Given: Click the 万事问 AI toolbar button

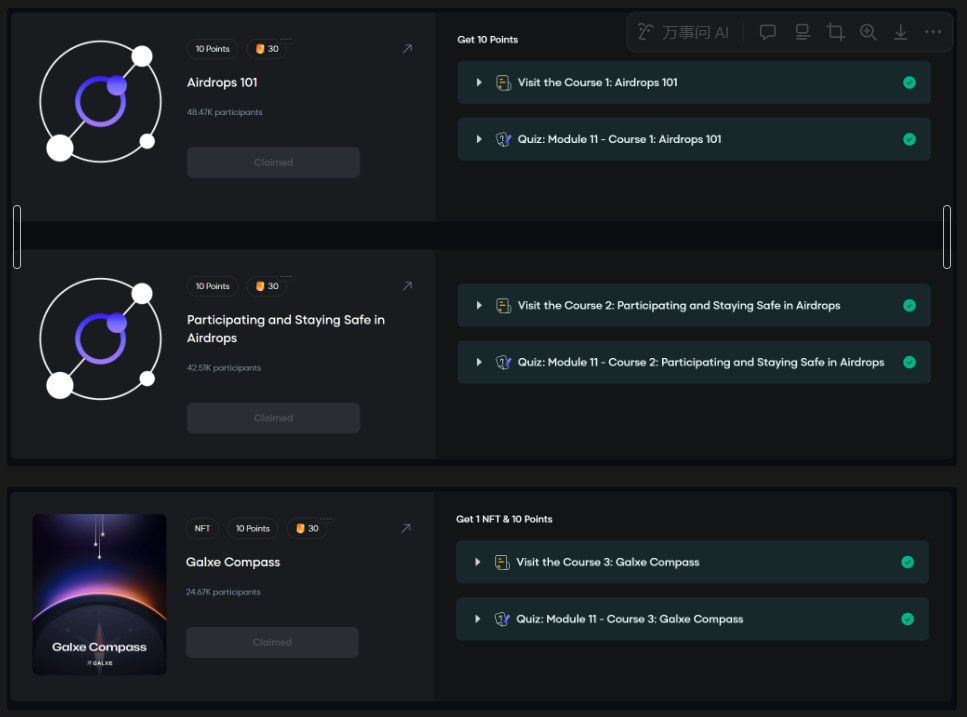Looking at the screenshot, I should point(685,32).
